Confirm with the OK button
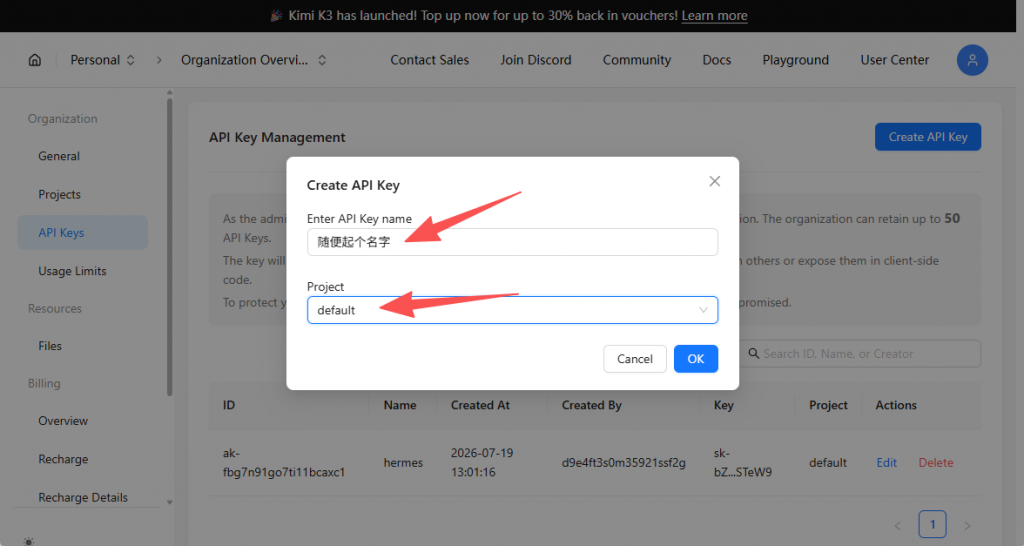Screen dimensions: 1024x546 tap(696, 359)
